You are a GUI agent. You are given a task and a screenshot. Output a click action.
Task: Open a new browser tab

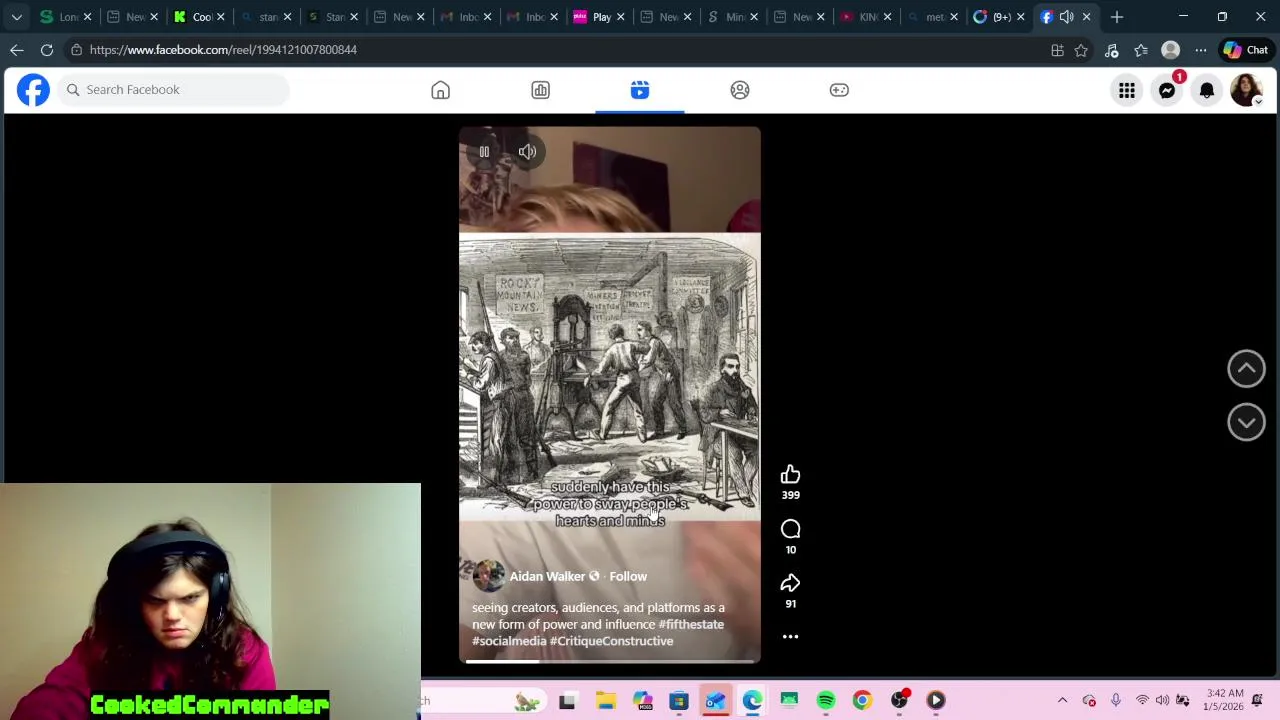coord(1117,17)
